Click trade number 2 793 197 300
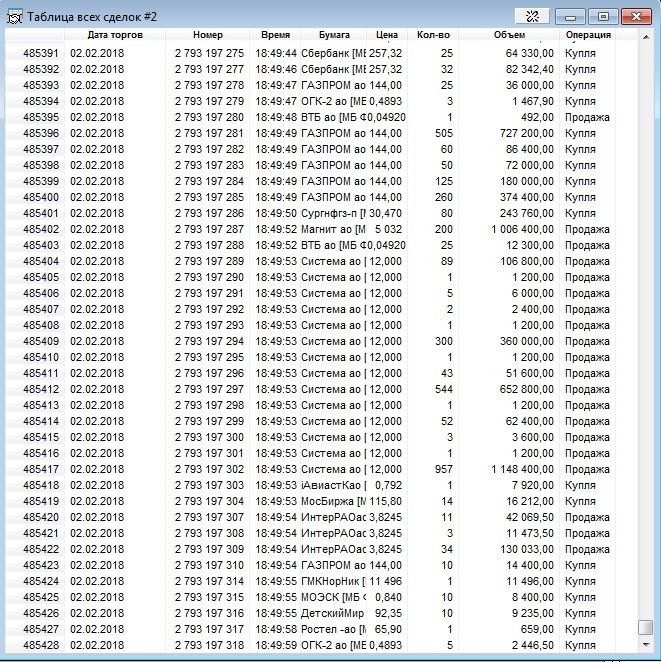Image resolution: width=661 pixels, height=662 pixels. tap(209, 438)
